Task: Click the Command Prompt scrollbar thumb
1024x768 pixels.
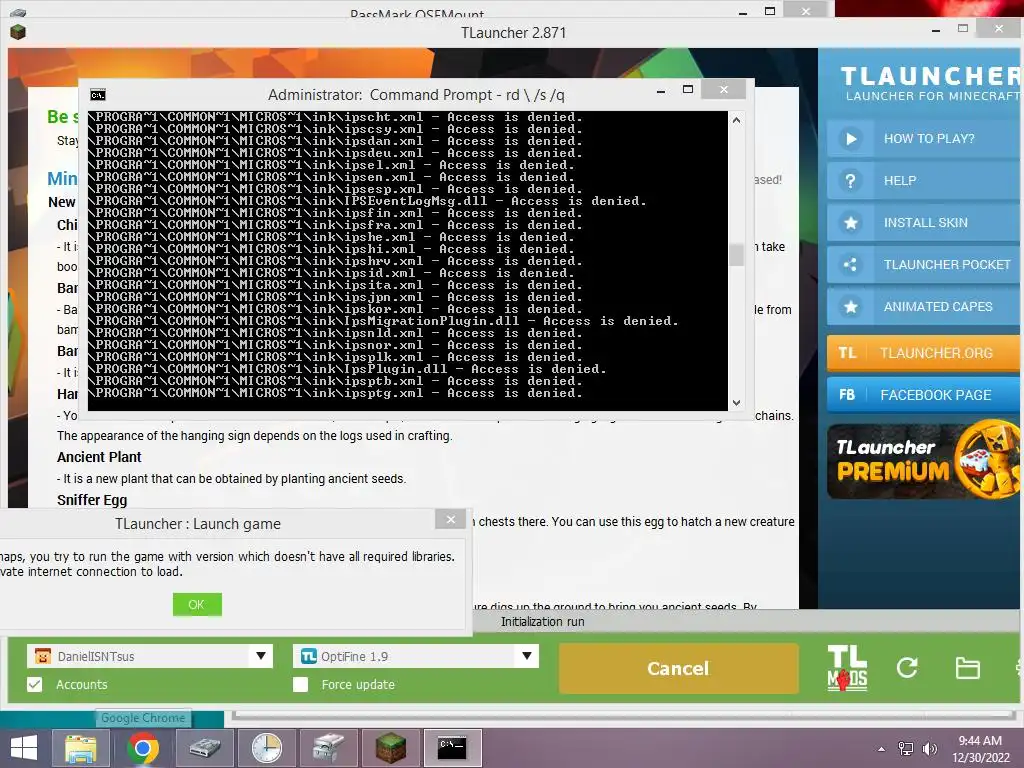Action: tap(736, 255)
